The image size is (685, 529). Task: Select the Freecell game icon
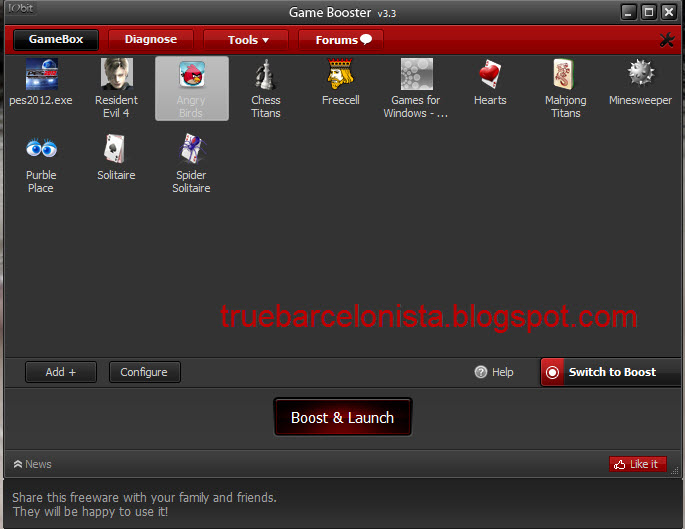tap(340, 73)
